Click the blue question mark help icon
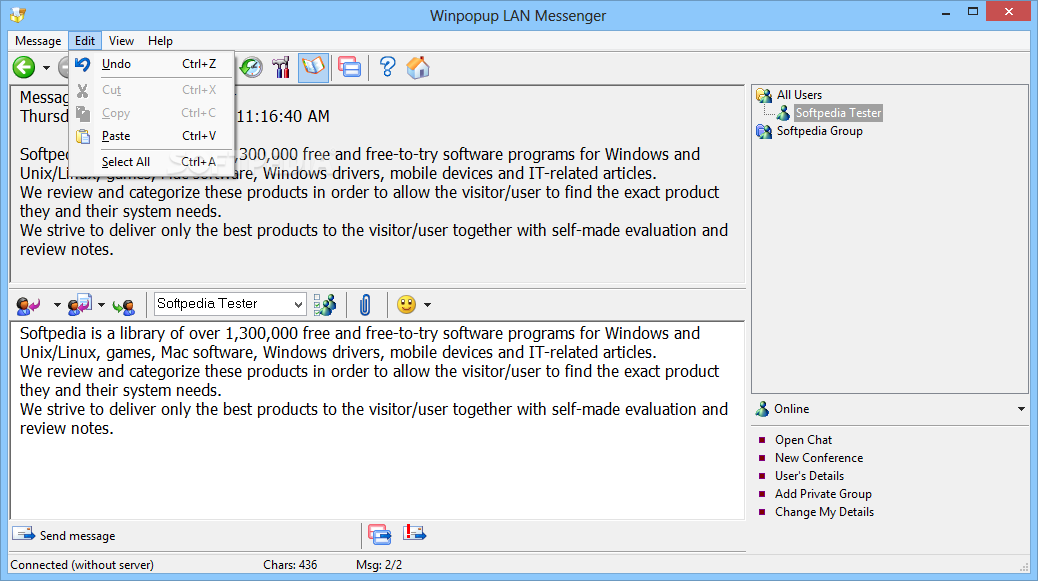1038x581 pixels. pyautogui.click(x=387, y=67)
